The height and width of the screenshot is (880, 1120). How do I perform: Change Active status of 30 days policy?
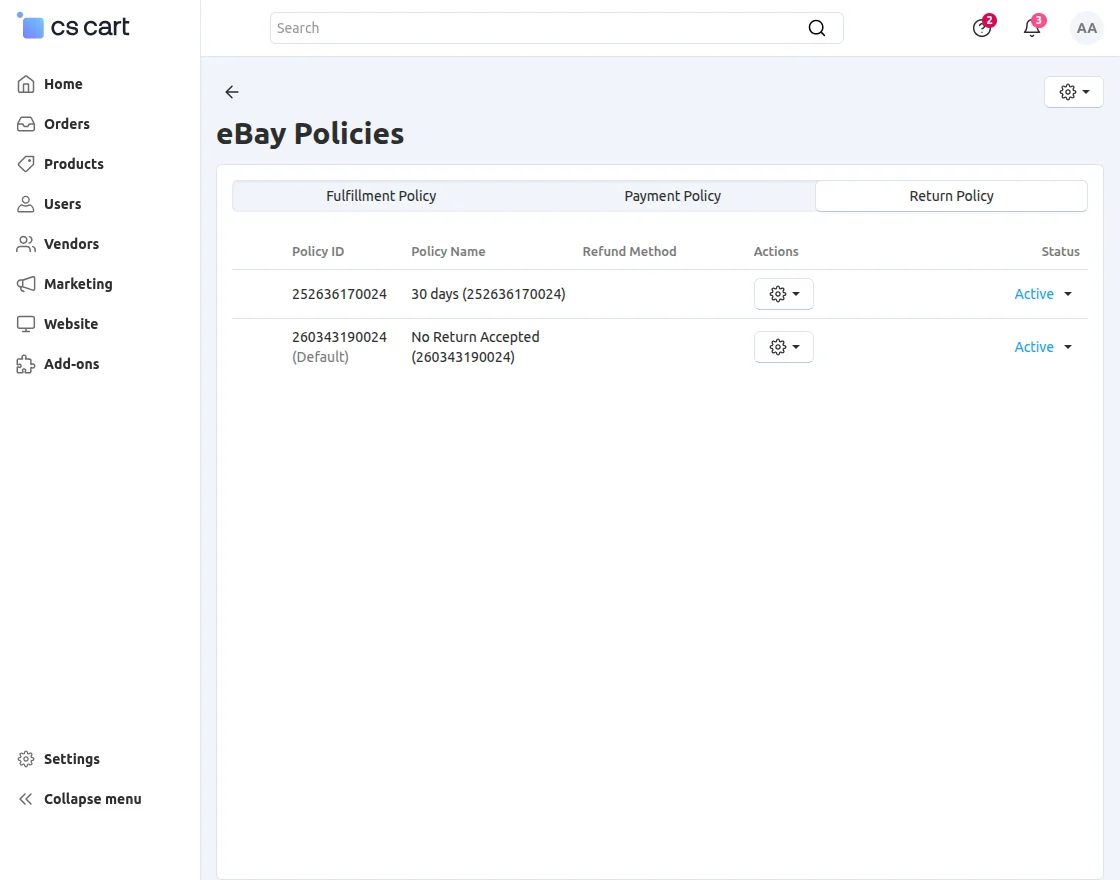1043,294
